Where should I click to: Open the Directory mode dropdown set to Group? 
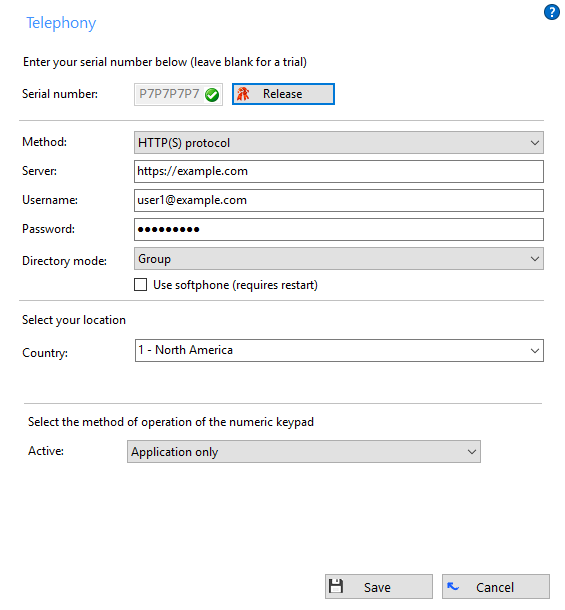(x=339, y=259)
